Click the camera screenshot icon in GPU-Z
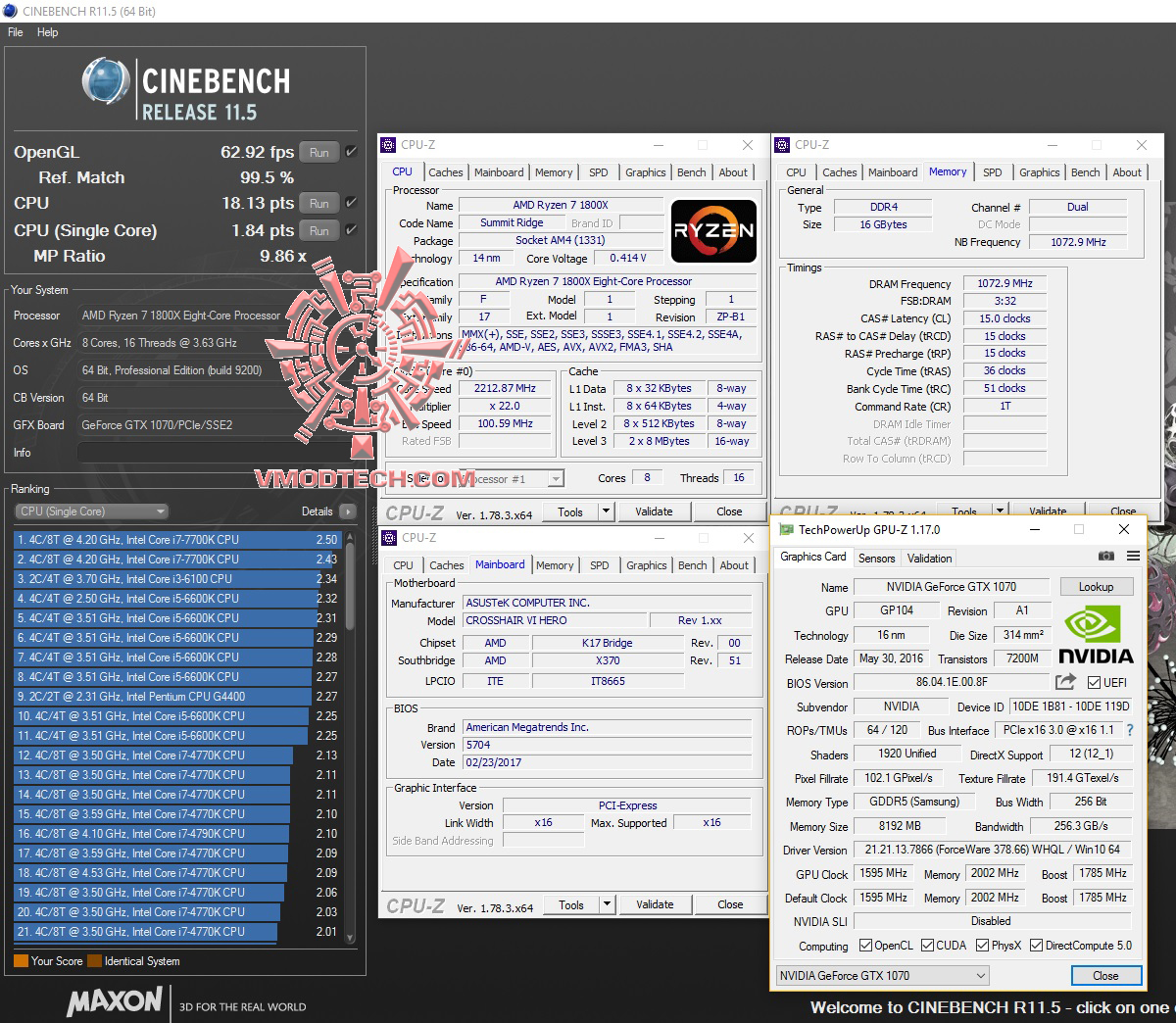 (x=1105, y=556)
